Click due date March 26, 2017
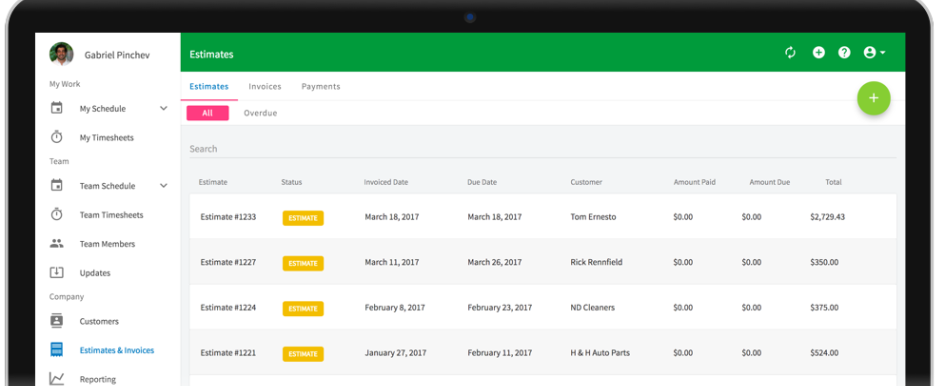The height and width of the screenshot is (386, 945). tap(495, 262)
